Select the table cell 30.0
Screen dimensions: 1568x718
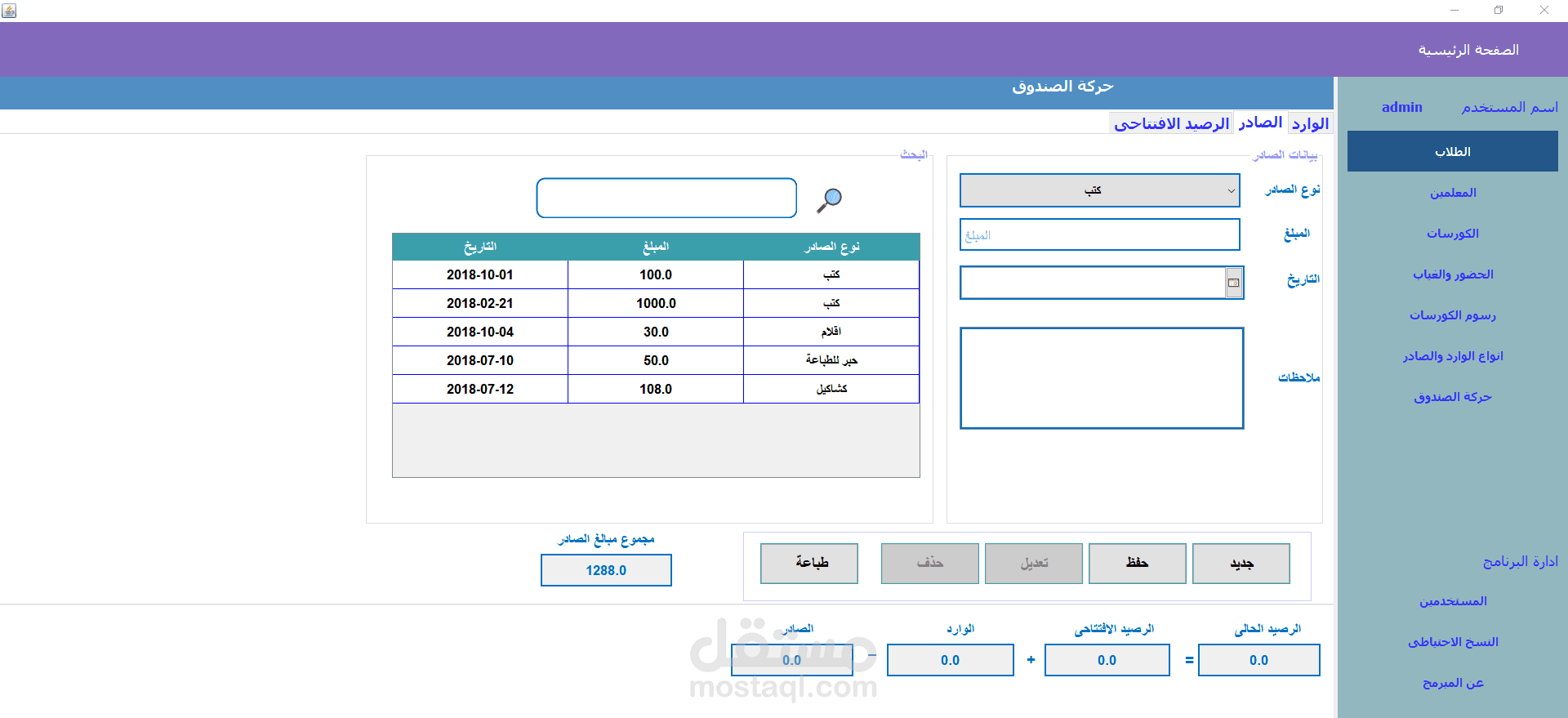click(x=656, y=332)
